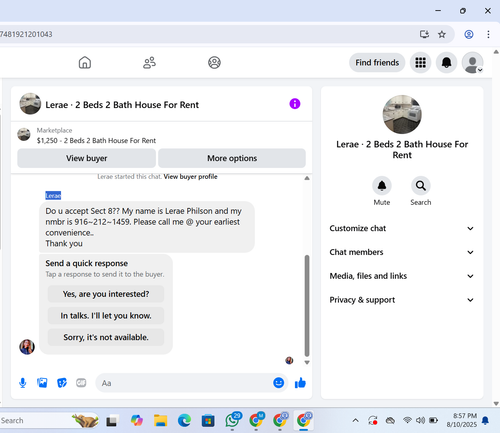Search in conversation with magnifier icon
Image resolution: width=500 pixels, height=433 pixels.
(x=421, y=186)
